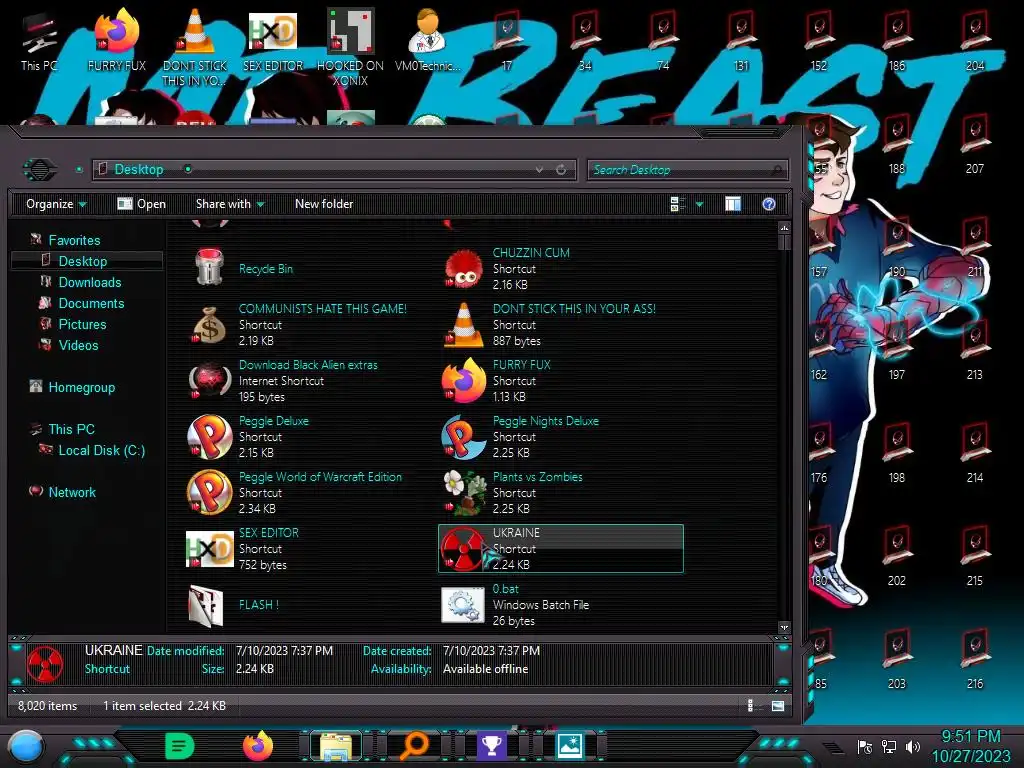The height and width of the screenshot is (768, 1024).
Task: Click the Start orb button
Action: pyautogui.click(x=26, y=747)
